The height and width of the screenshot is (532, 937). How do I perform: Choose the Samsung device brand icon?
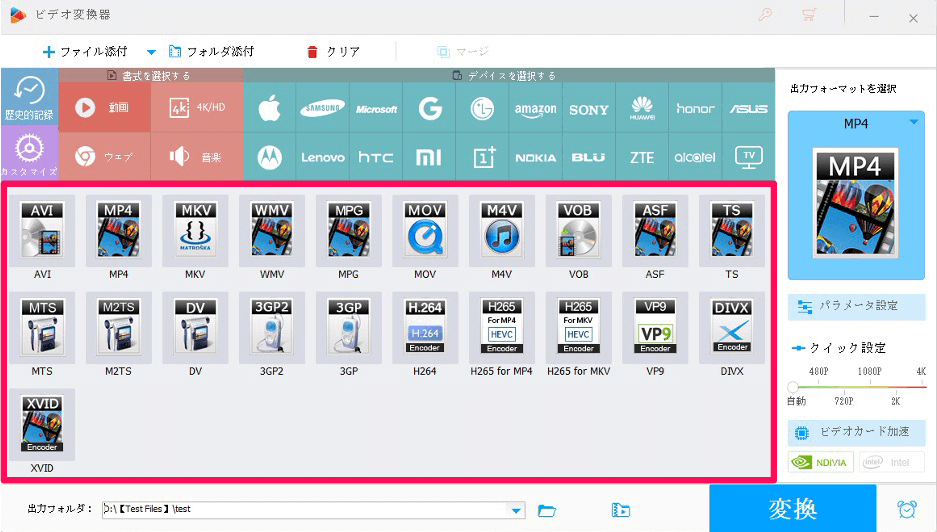point(323,109)
